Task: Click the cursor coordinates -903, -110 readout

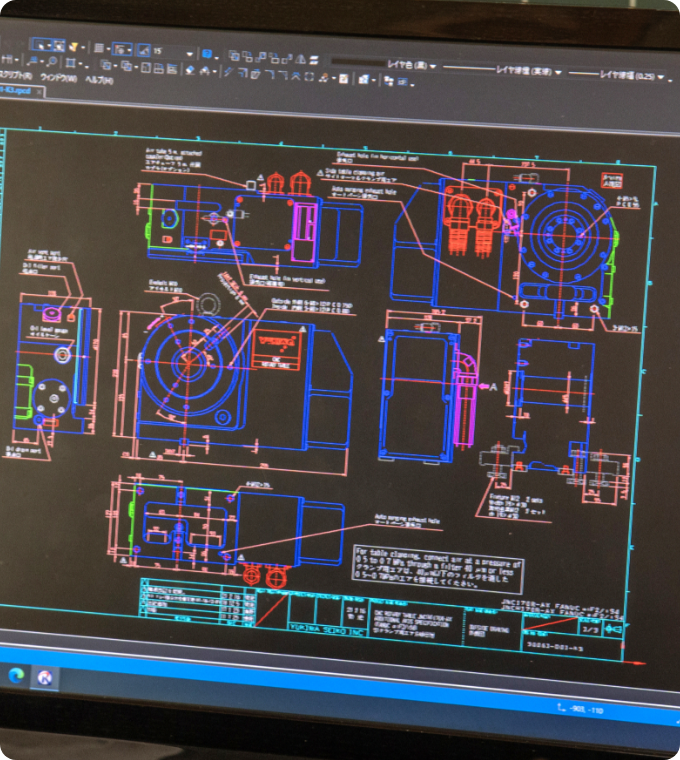Action: (x=586, y=710)
